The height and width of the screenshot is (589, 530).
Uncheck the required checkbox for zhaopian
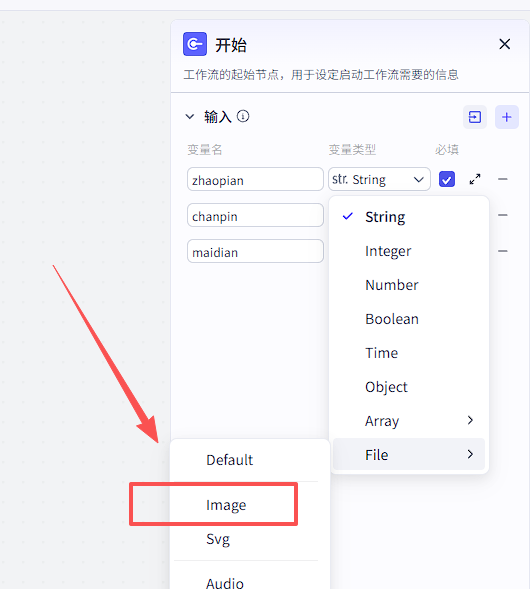pyautogui.click(x=447, y=179)
